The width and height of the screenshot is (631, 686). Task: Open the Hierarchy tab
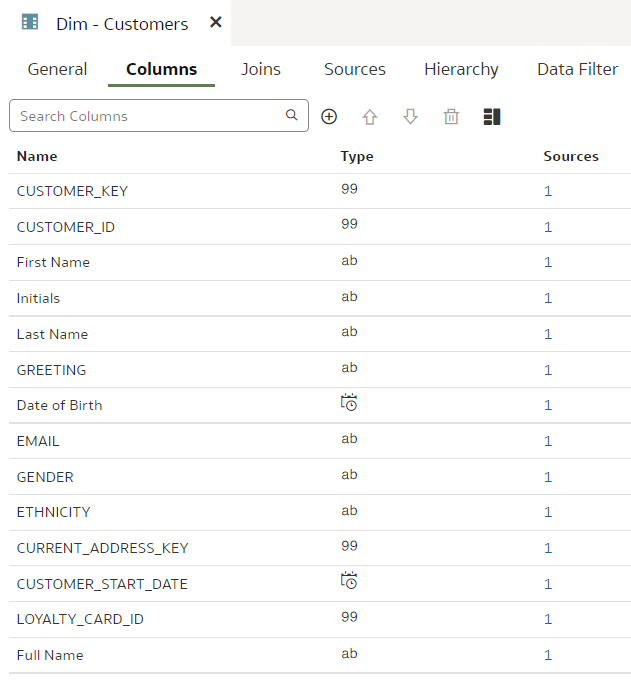pyautogui.click(x=461, y=69)
